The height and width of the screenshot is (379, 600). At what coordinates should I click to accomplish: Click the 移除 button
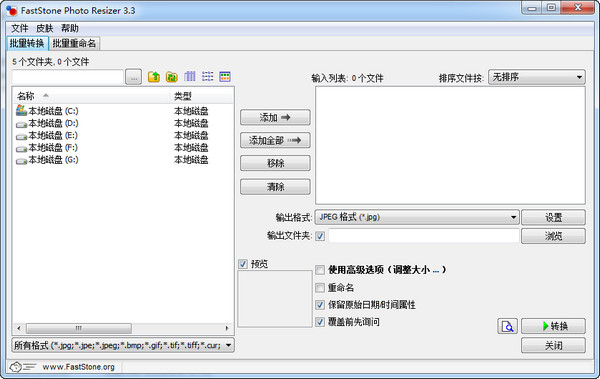[275, 163]
